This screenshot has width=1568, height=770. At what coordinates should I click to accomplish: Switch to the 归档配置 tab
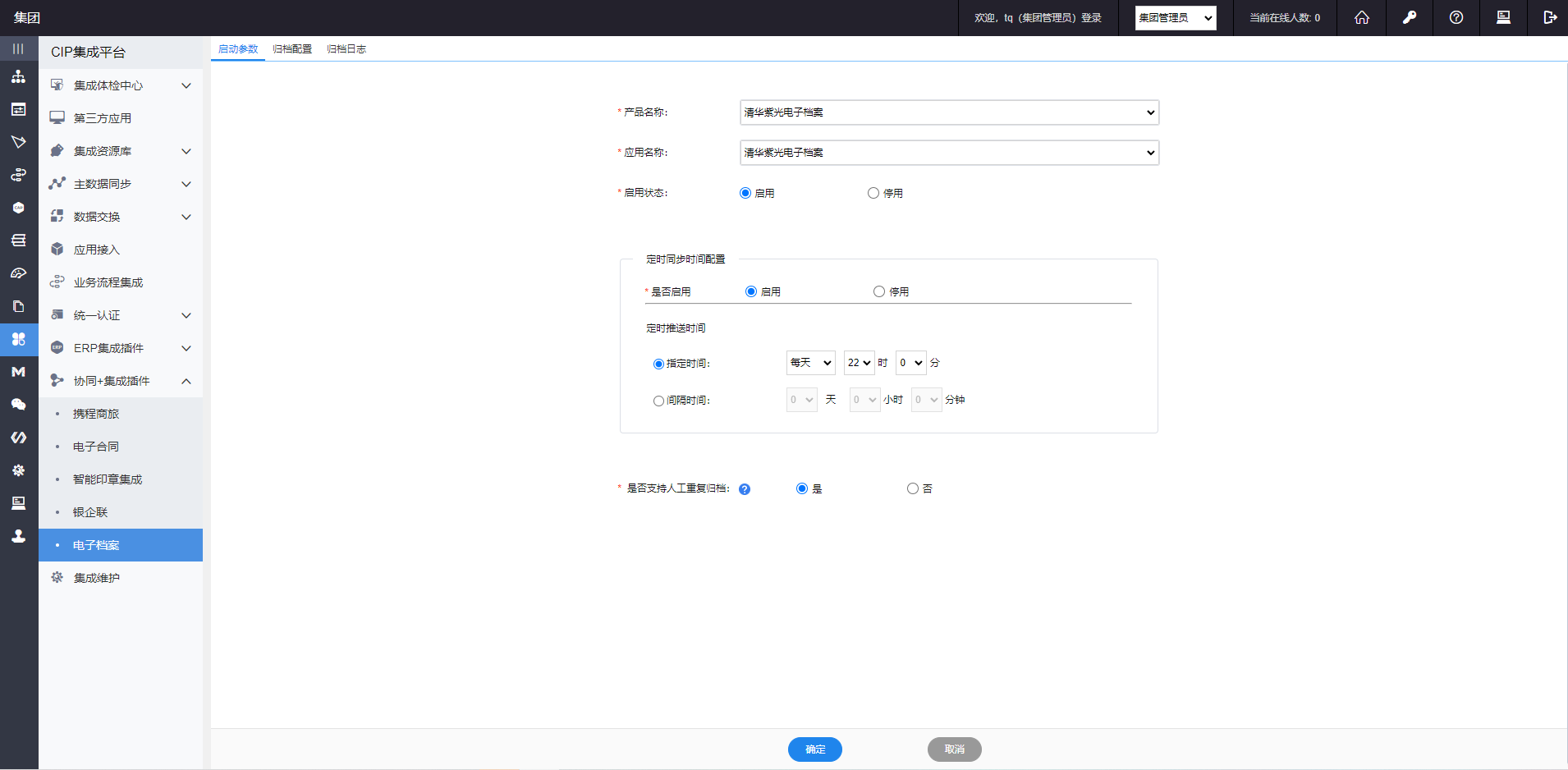pos(292,49)
